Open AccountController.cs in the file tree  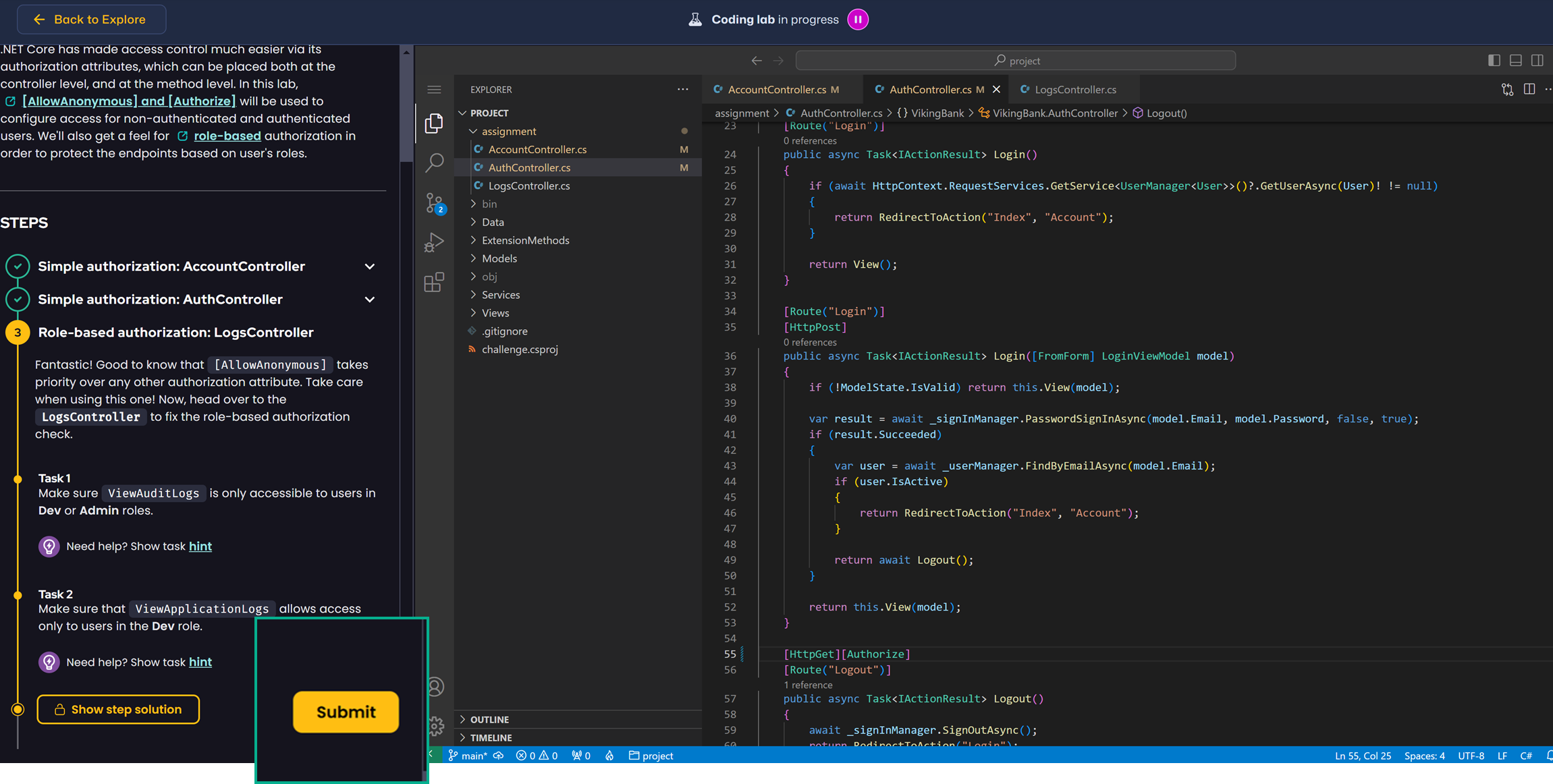pyautogui.click(x=537, y=149)
